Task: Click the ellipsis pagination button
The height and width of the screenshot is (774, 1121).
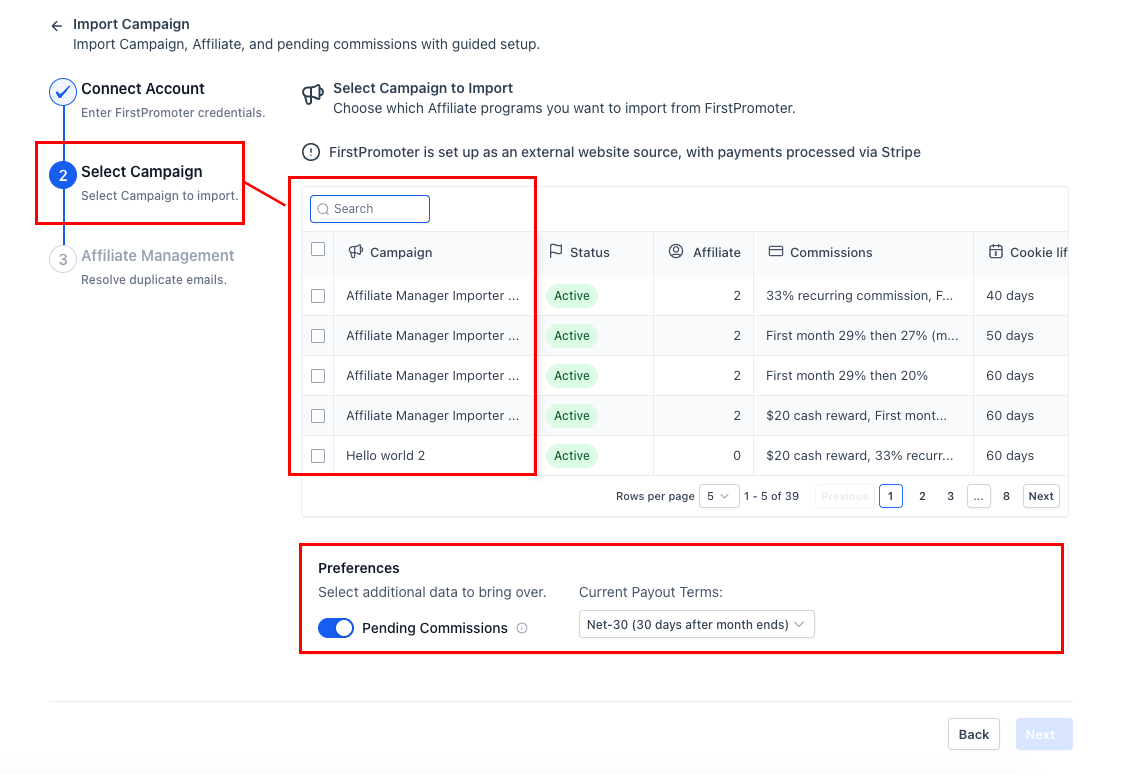Action: (978, 496)
